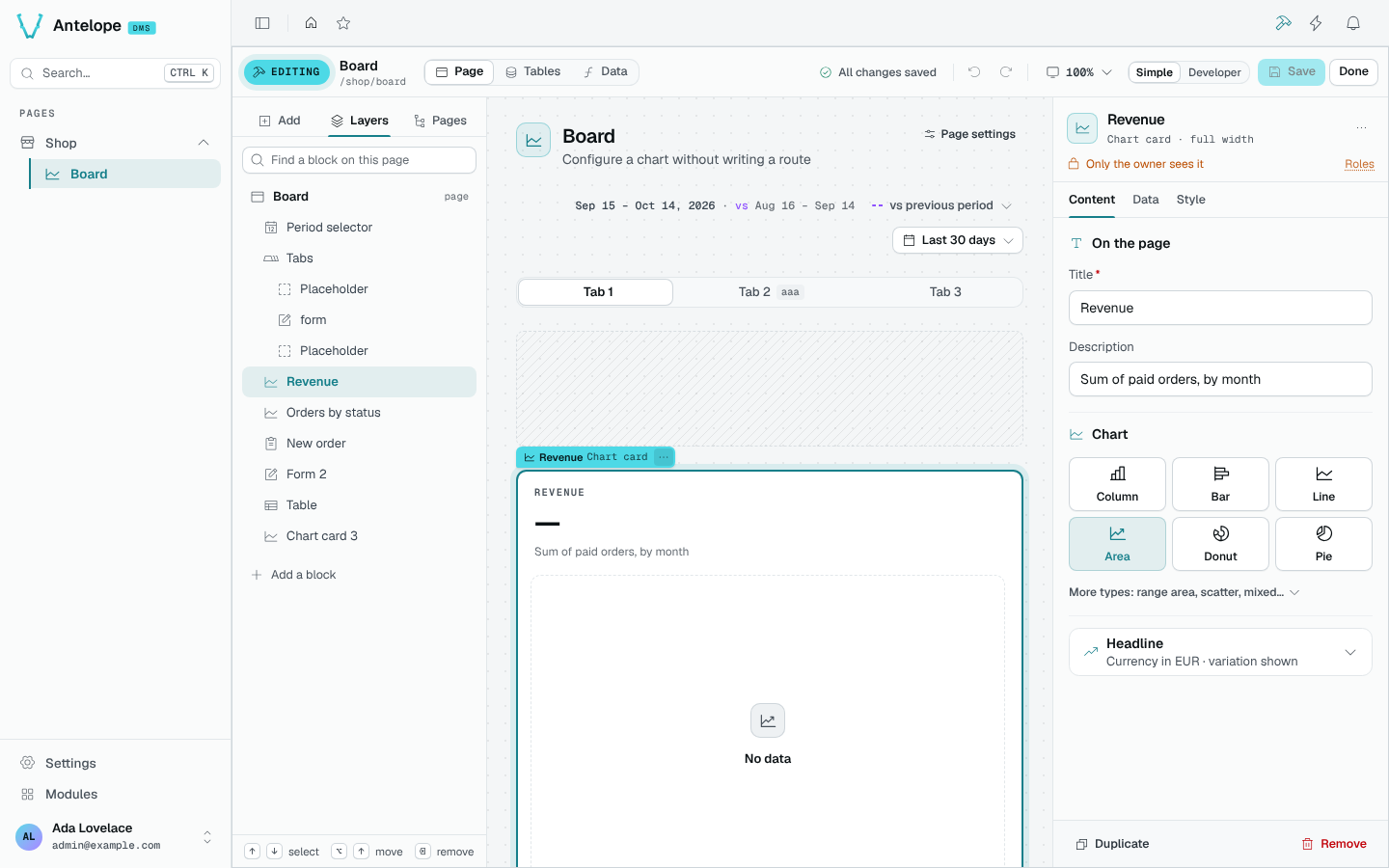The height and width of the screenshot is (868, 1389).
Task: Select the Line chart type
Action: pyautogui.click(x=1323, y=484)
